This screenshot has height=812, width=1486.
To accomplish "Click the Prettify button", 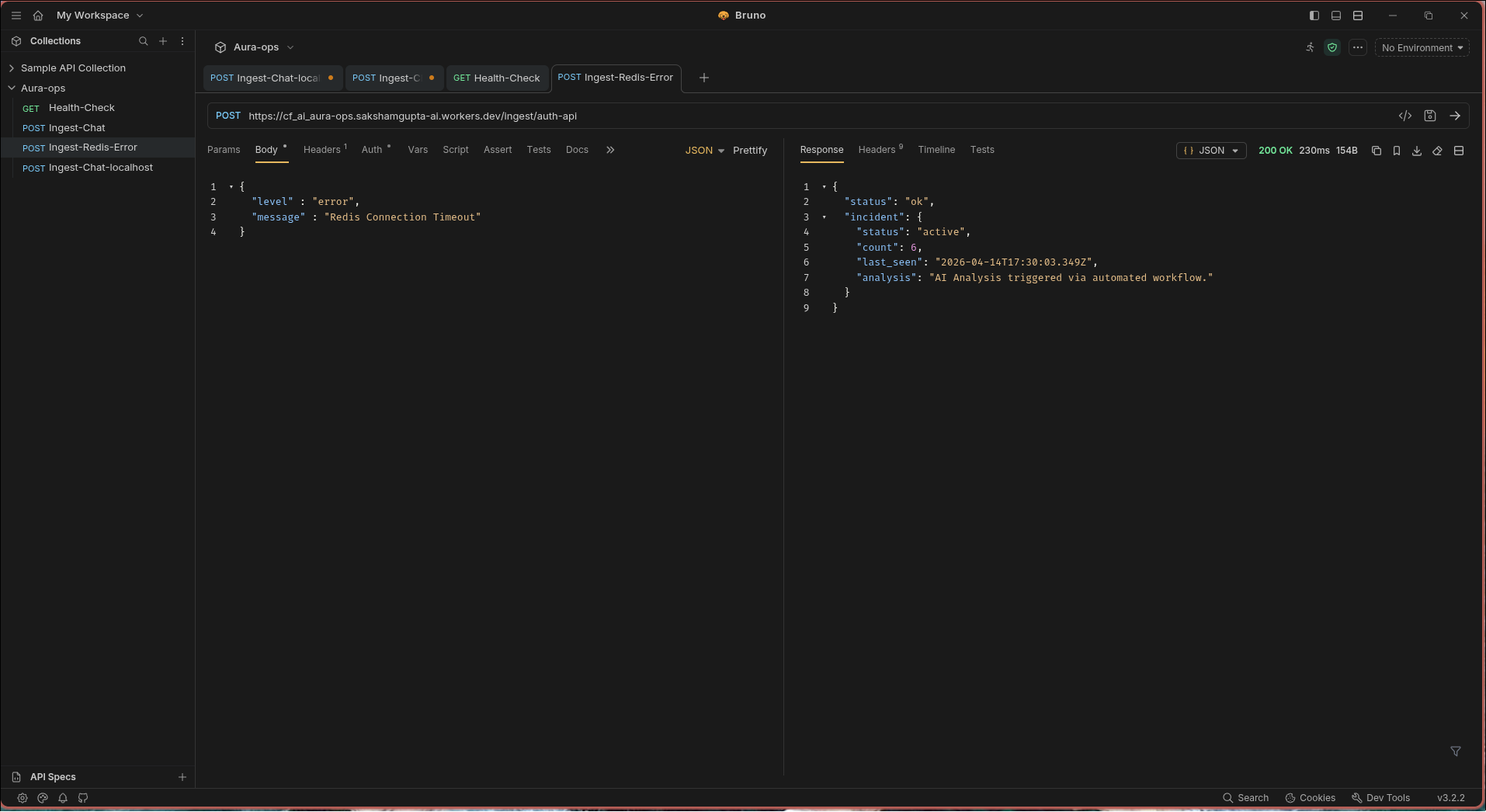I will click(x=749, y=151).
